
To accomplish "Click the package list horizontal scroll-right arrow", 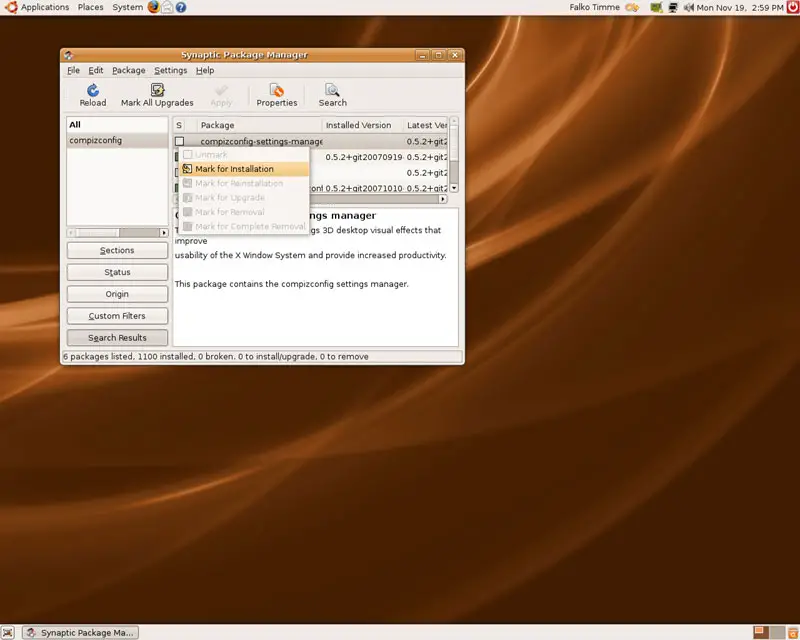I will point(442,199).
